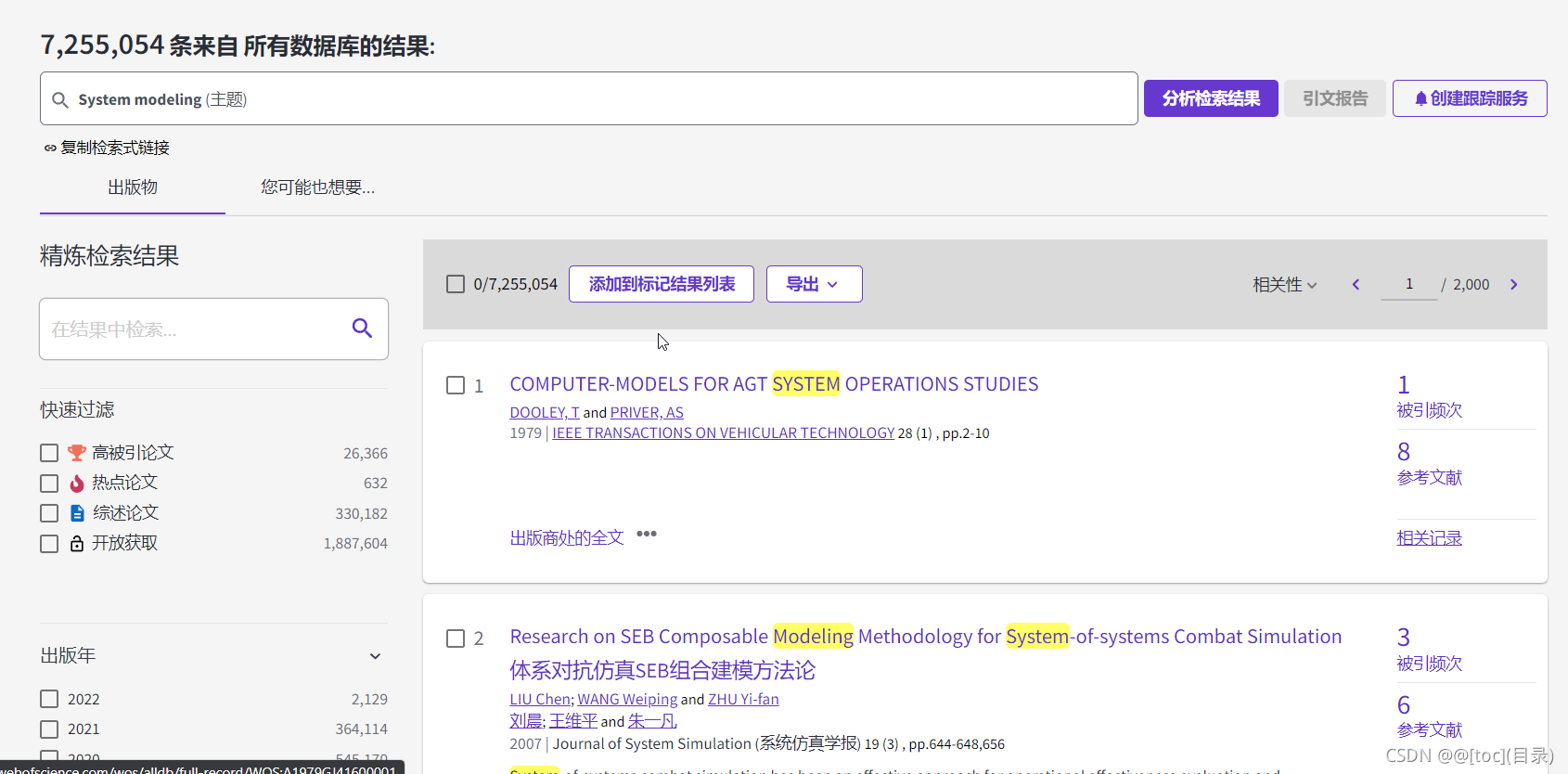
Task: Open author link WANG Weiping
Action: (627, 699)
